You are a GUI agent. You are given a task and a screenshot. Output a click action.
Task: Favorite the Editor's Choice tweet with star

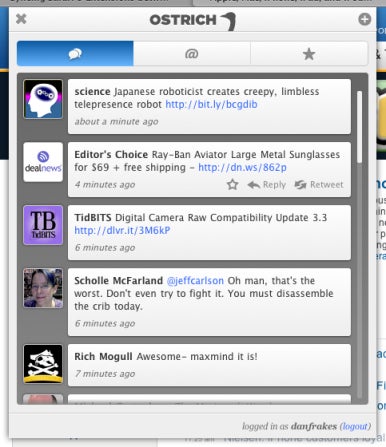click(233, 184)
